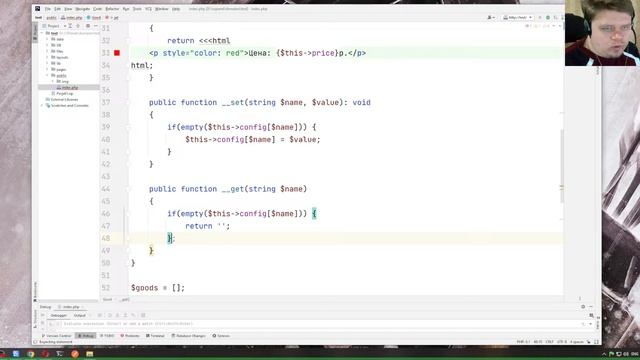Click the PhpStorm logo icon in title bar

tap(38, 9)
